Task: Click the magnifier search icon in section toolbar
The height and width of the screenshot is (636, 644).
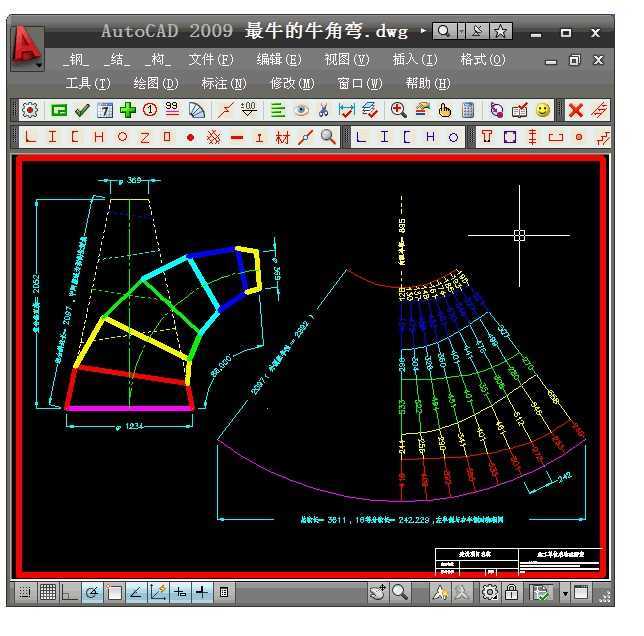Action: pyautogui.click(x=328, y=137)
